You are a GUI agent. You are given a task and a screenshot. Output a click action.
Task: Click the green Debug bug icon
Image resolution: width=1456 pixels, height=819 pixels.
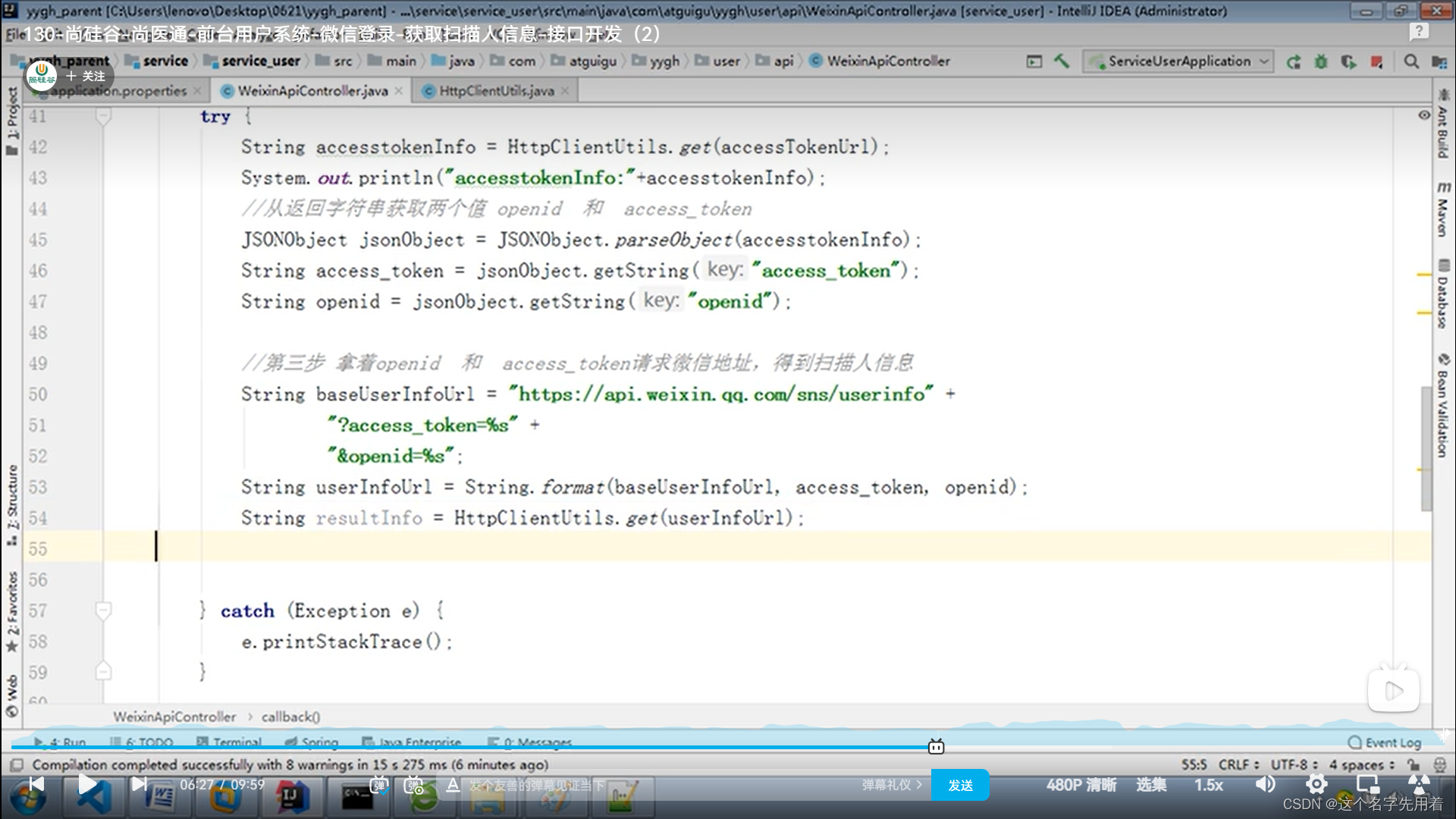point(1321,61)
